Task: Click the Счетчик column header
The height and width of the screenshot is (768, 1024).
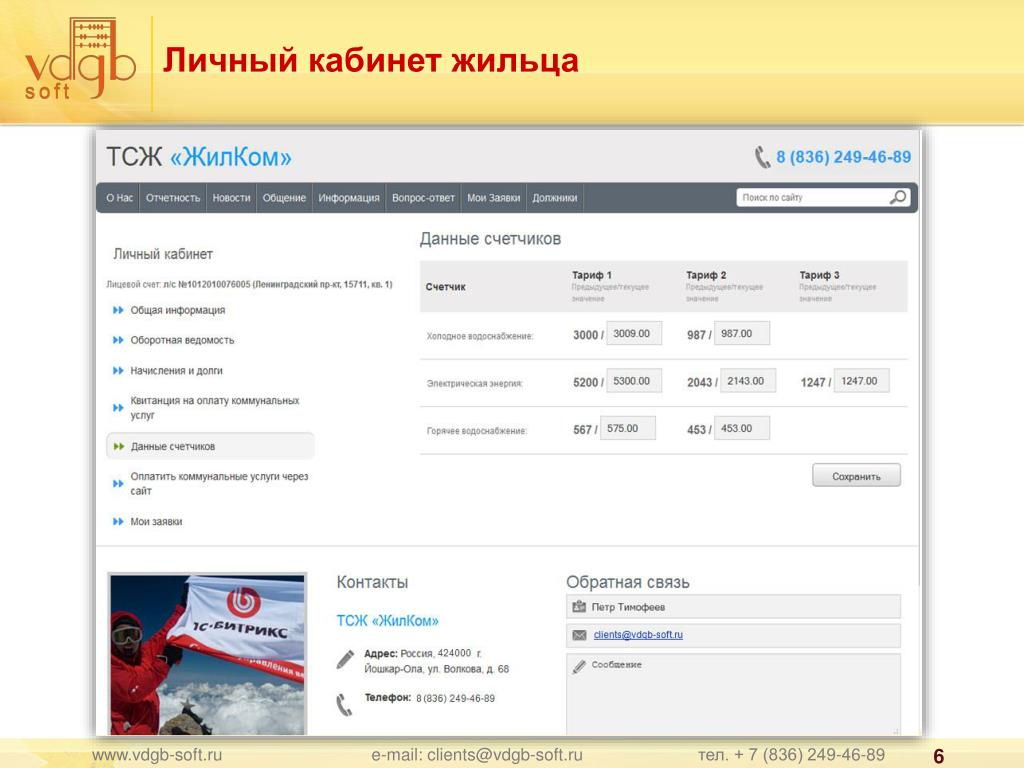Action: [x=445, y=287]
